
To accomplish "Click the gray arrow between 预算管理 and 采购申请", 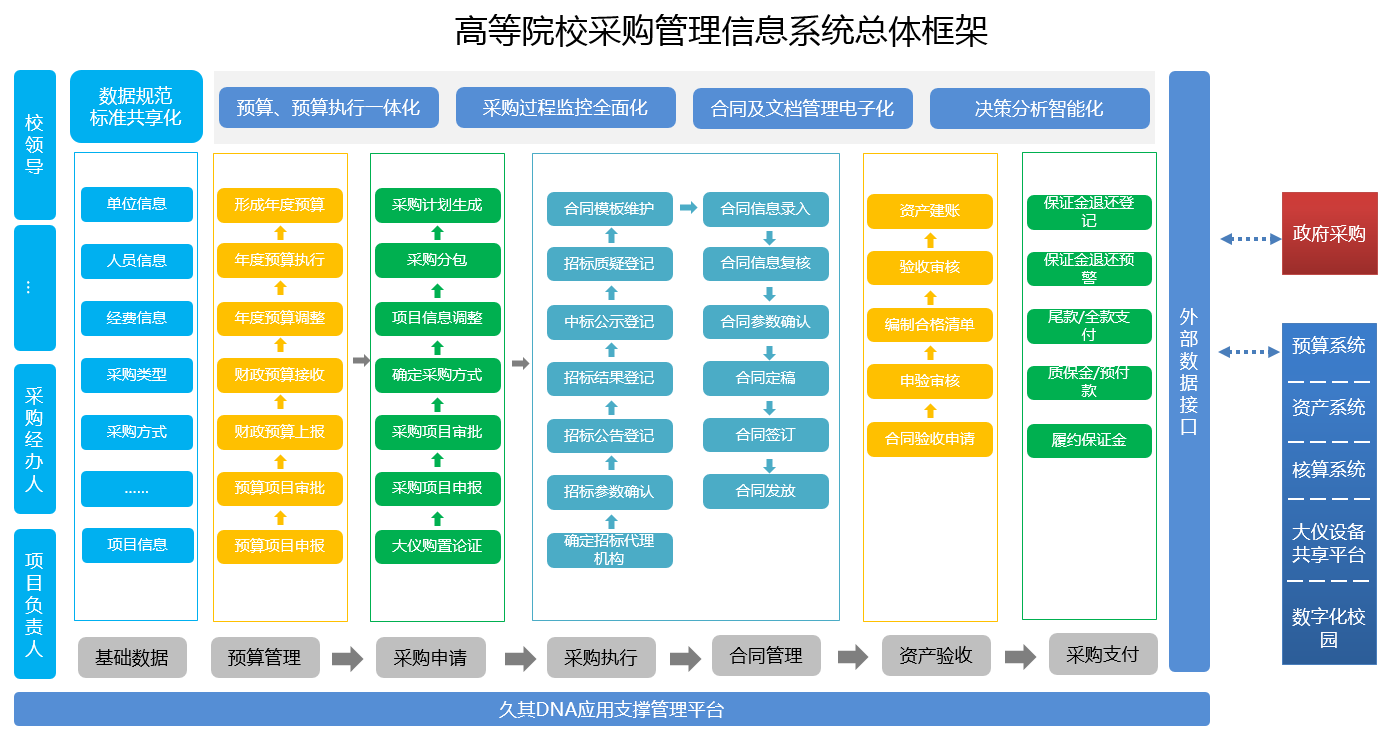I will pos(347,658).
